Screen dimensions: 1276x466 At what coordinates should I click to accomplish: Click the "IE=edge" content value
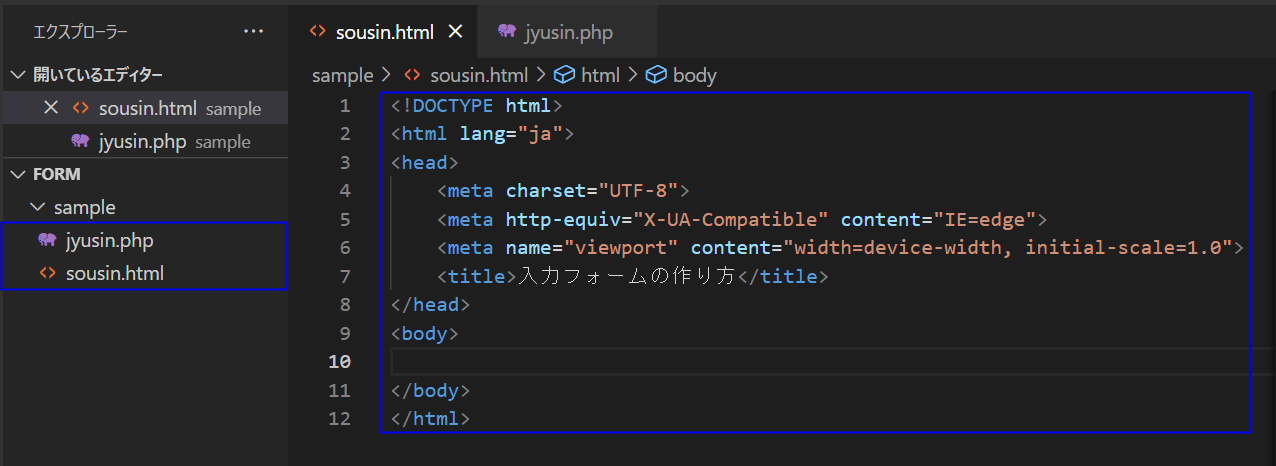[985, 219]
